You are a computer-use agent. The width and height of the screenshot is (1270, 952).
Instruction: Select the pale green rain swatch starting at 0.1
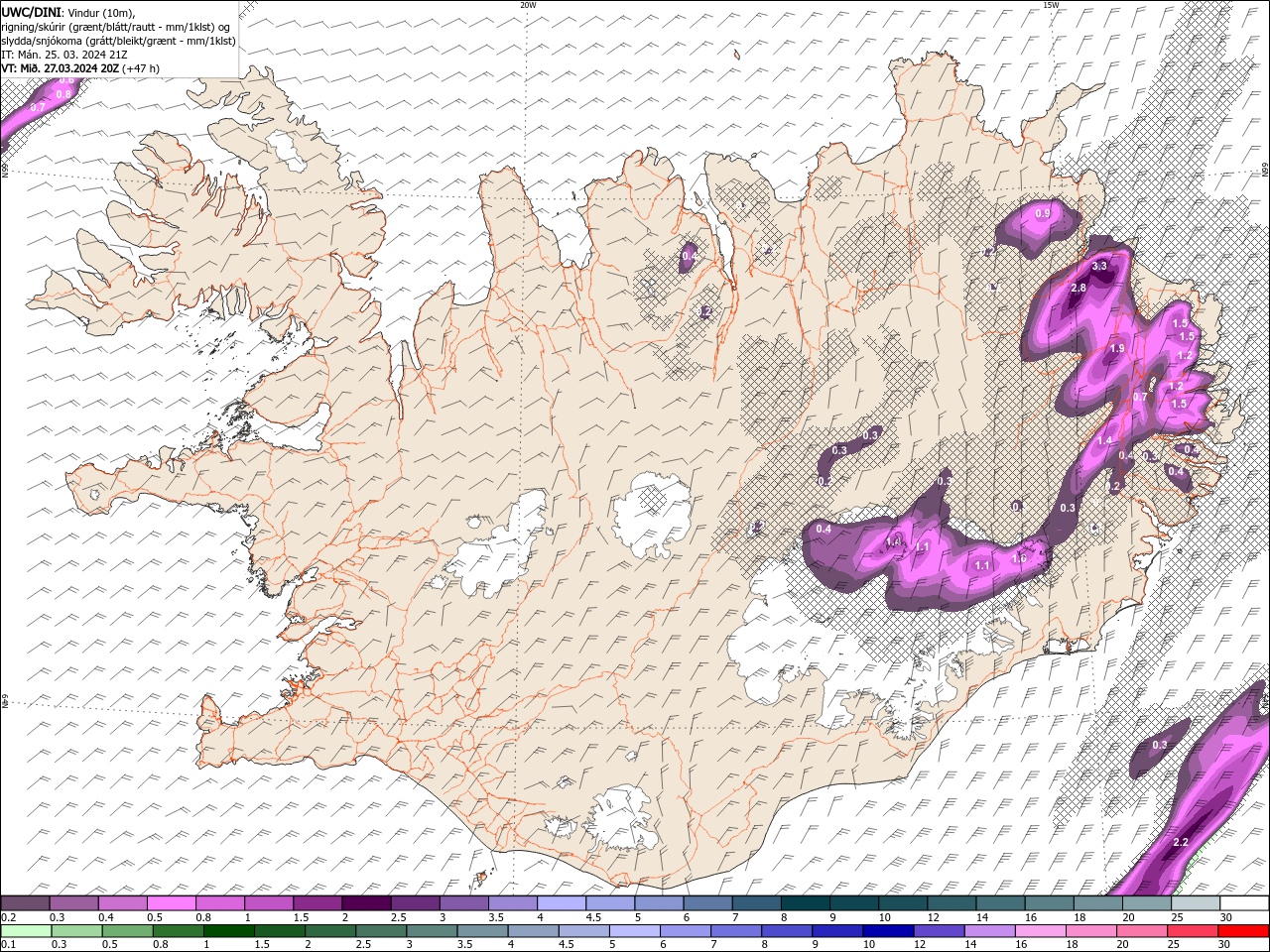tap(26, 930)
